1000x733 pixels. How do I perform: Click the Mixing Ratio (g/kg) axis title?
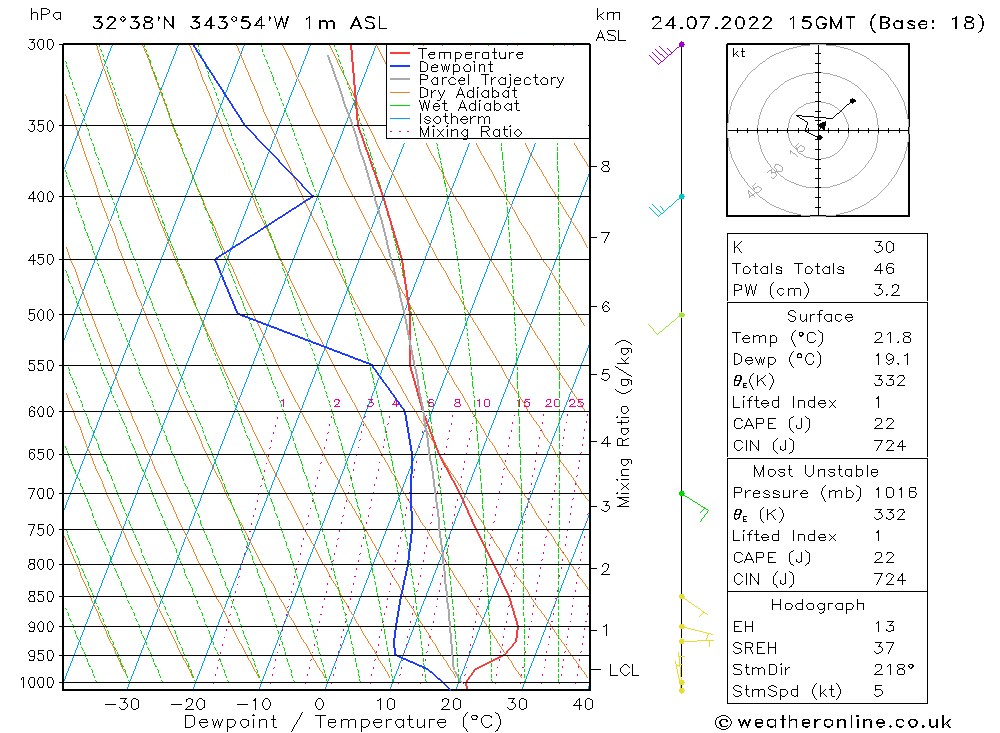[624, 424]
